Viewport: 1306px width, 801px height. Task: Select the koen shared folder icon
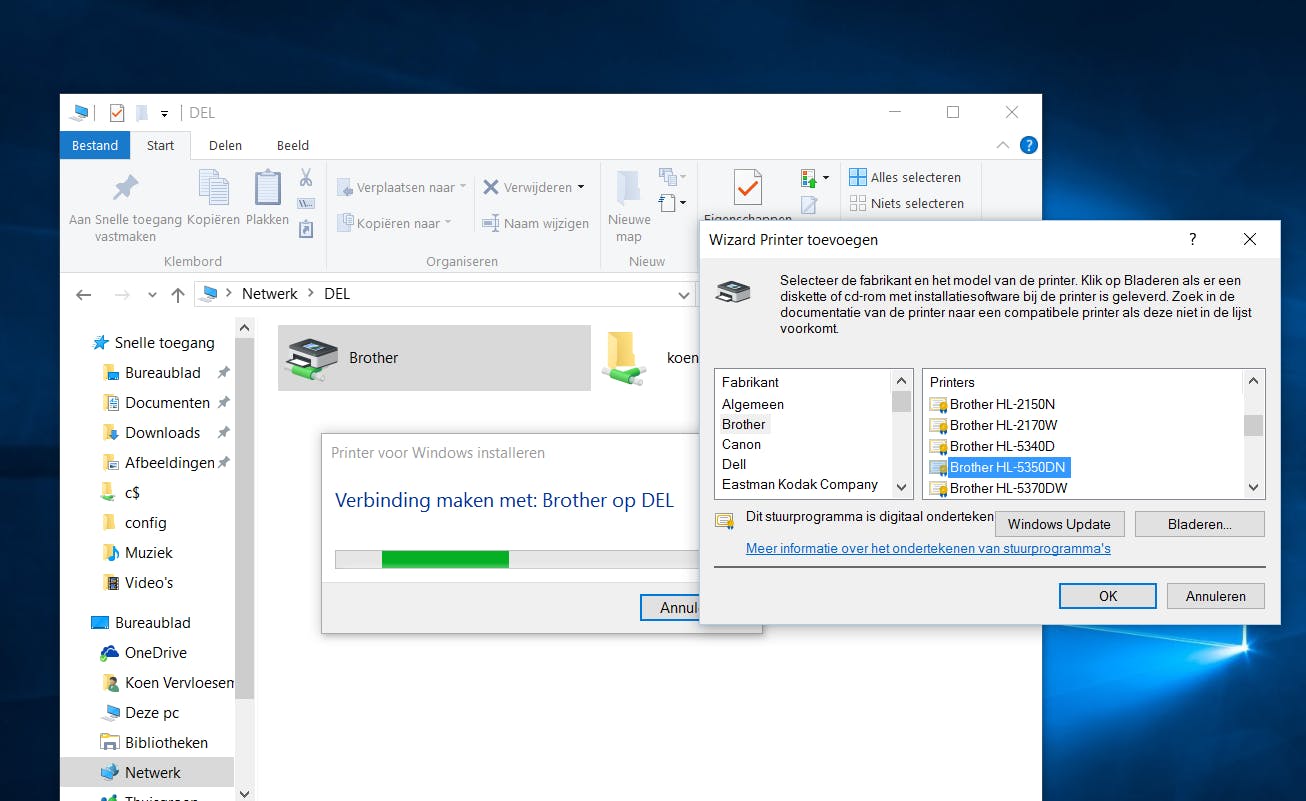point(622,358)
